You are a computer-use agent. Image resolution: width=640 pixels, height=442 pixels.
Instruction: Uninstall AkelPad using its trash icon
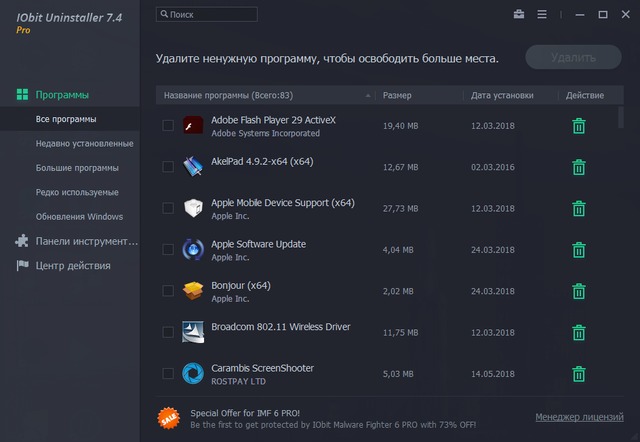pyautogui.click(x=578, y=167)
